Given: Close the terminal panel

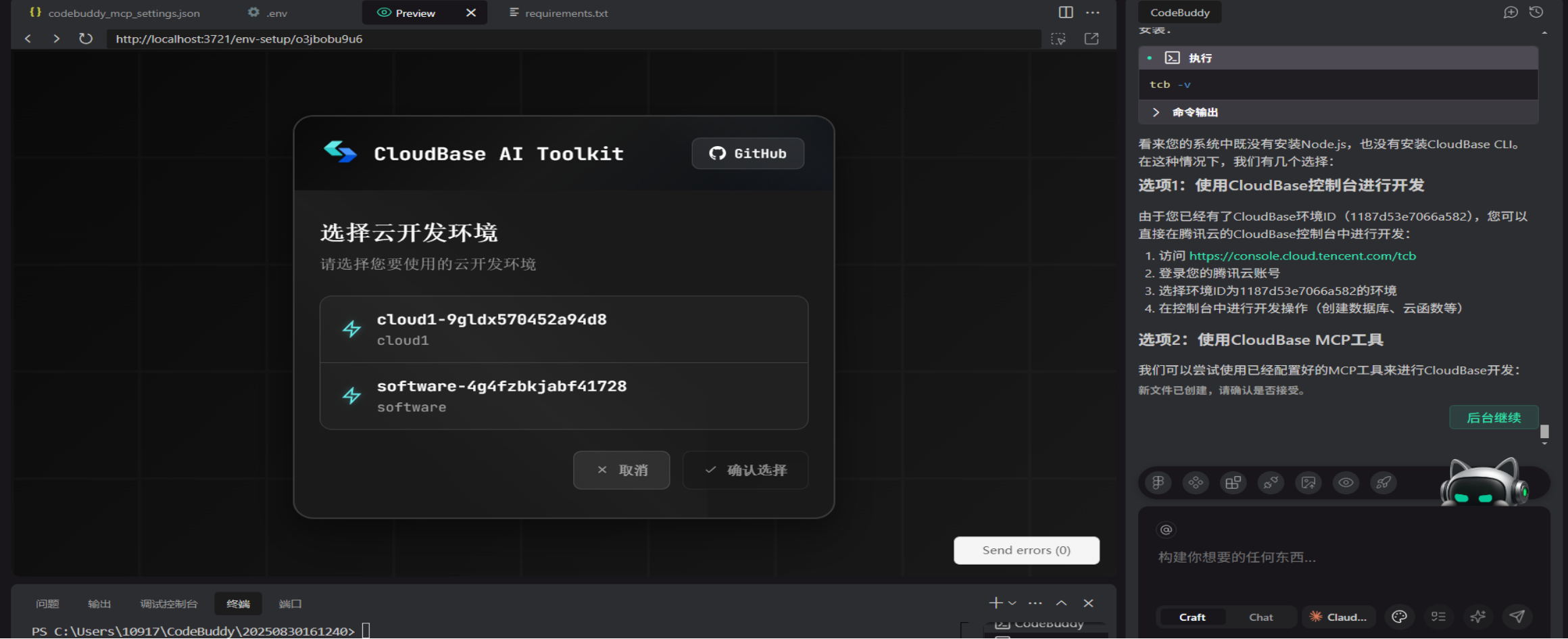Looking at the screenshot, I should [x=1088, y=602].
